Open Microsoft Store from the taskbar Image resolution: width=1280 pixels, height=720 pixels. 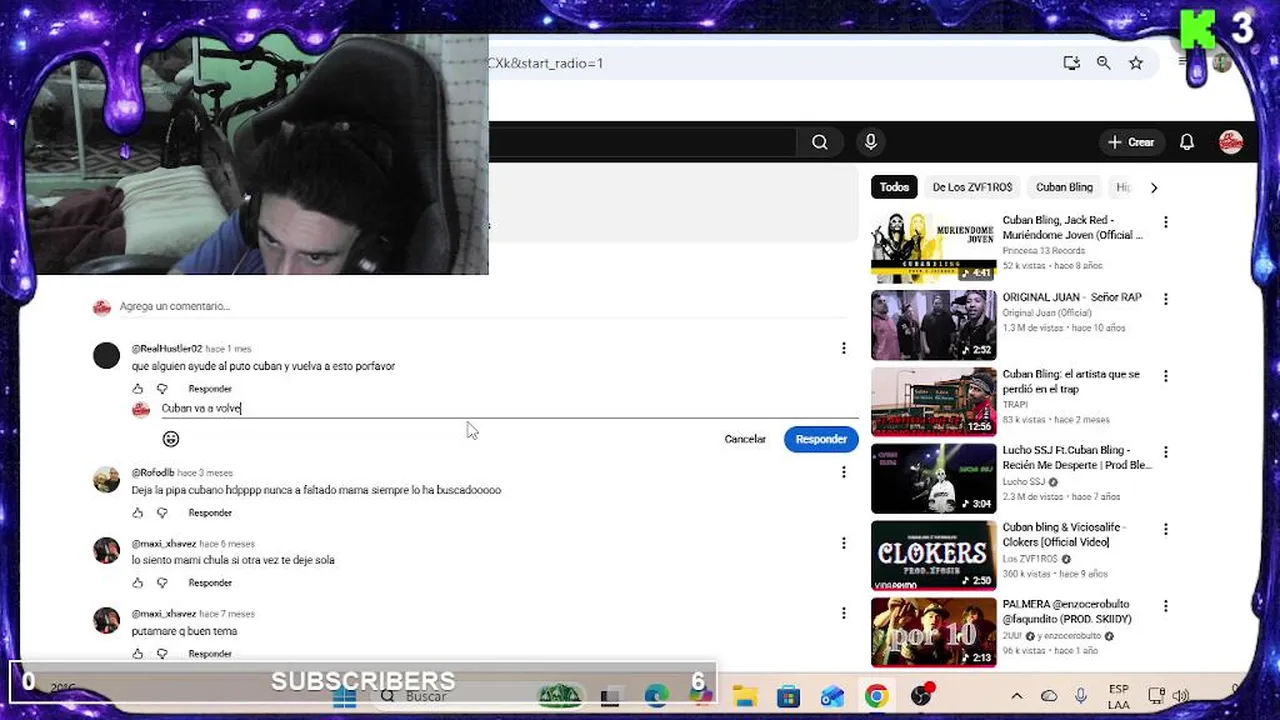(x=788, y=696)
